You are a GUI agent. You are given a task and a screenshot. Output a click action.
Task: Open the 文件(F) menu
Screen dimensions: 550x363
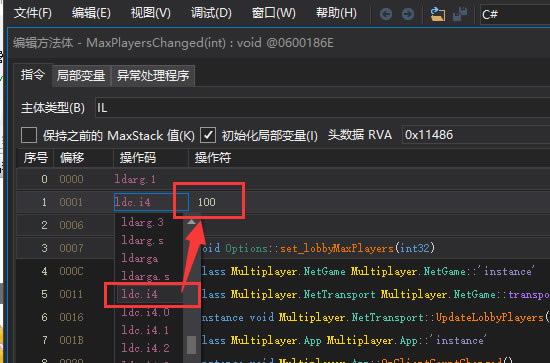tap(33, 14)
